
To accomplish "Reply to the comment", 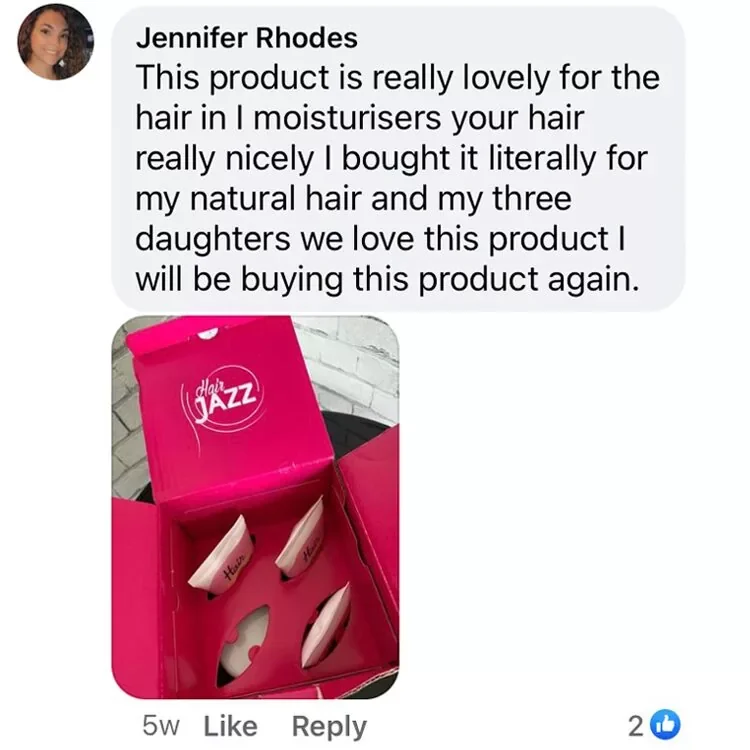I will pos(329,728).
